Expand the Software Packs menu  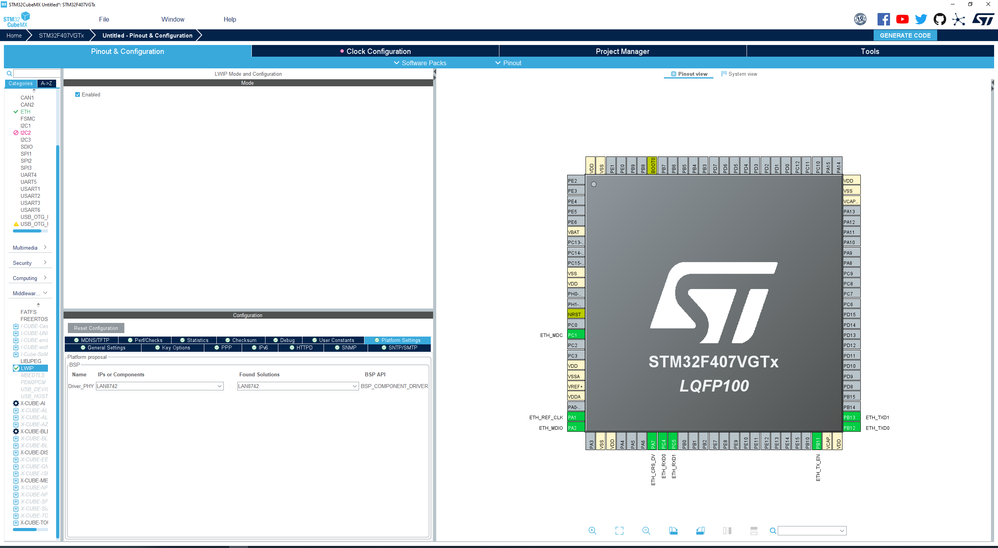click(x=420, y=63)
